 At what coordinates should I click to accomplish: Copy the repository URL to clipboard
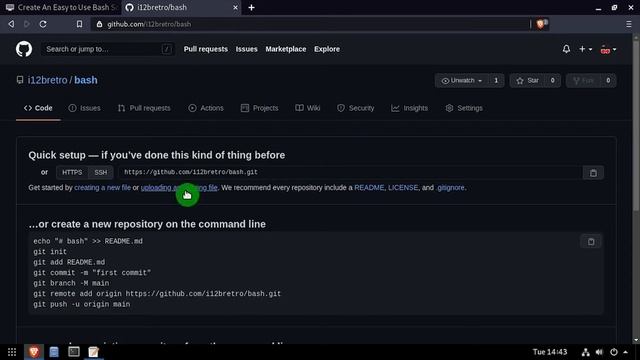(593, 173)
